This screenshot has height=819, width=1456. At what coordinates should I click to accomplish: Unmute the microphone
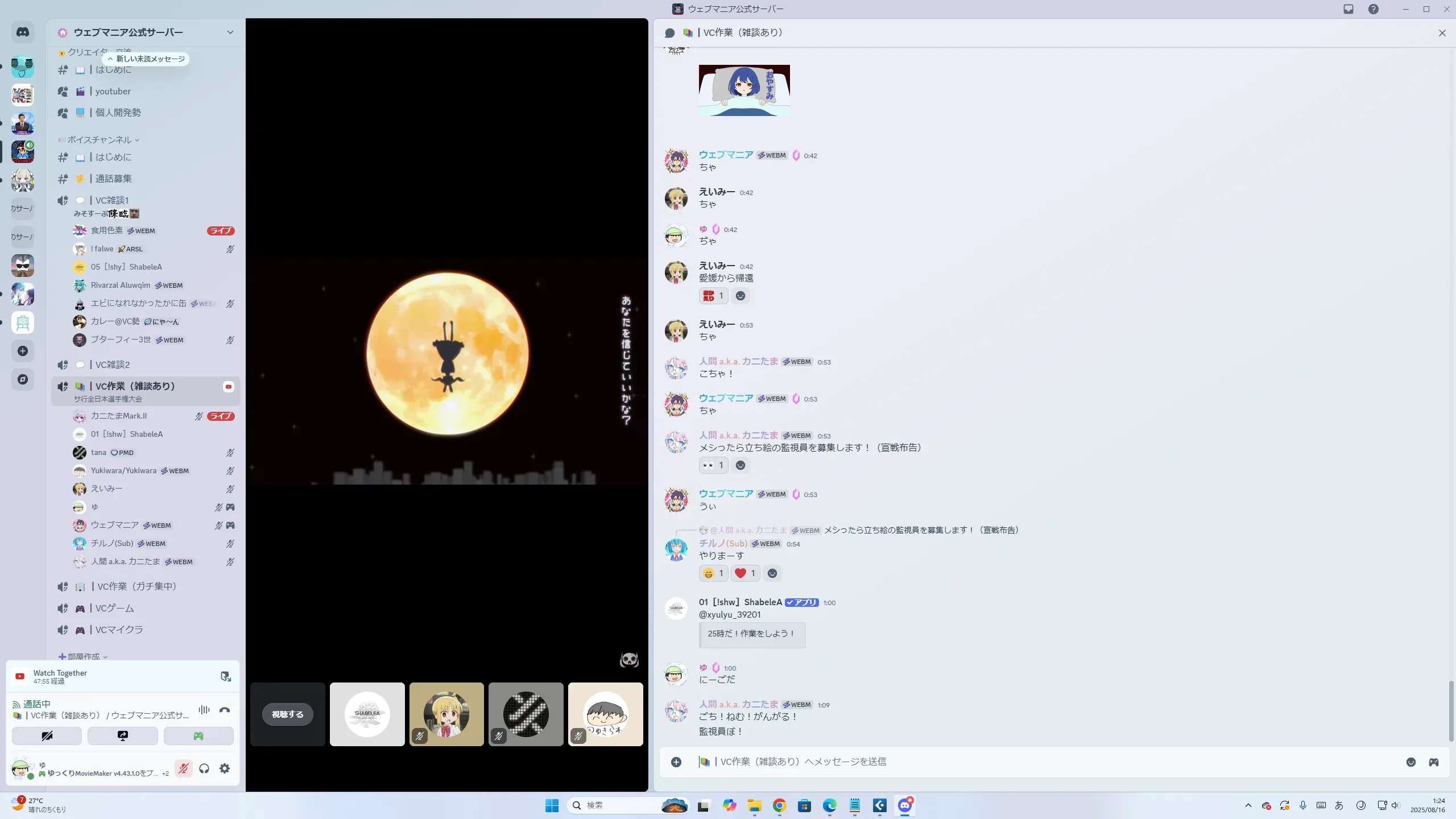point(183,768)
